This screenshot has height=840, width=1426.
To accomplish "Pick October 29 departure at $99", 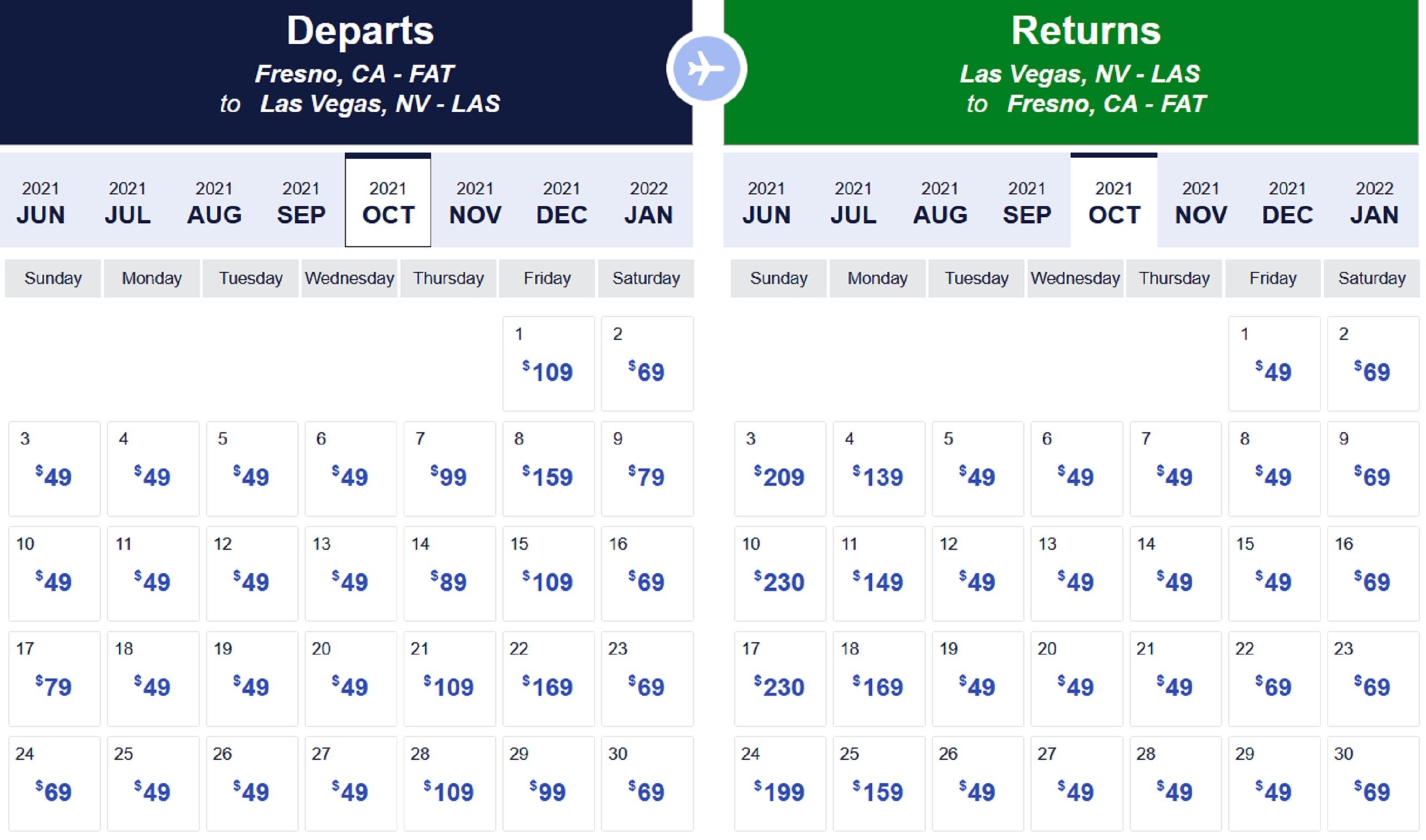I will click(548, 783).
